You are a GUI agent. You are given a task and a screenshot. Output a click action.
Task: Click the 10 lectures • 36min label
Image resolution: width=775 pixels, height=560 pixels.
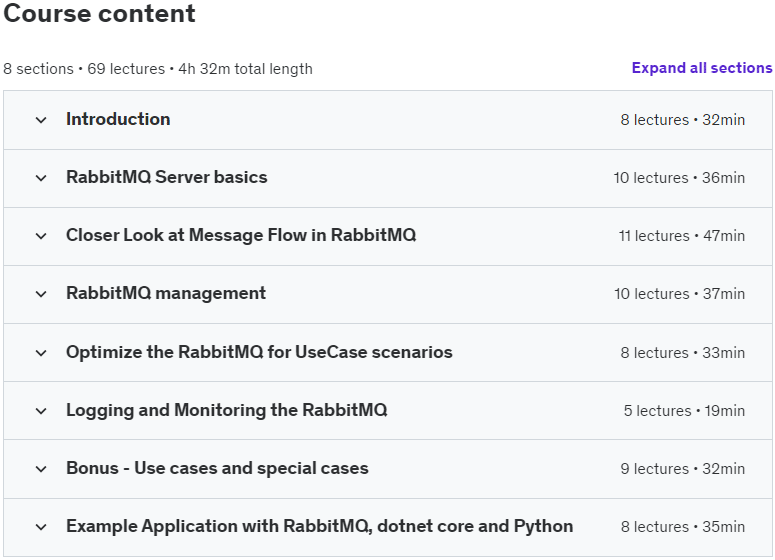point(679,177)
